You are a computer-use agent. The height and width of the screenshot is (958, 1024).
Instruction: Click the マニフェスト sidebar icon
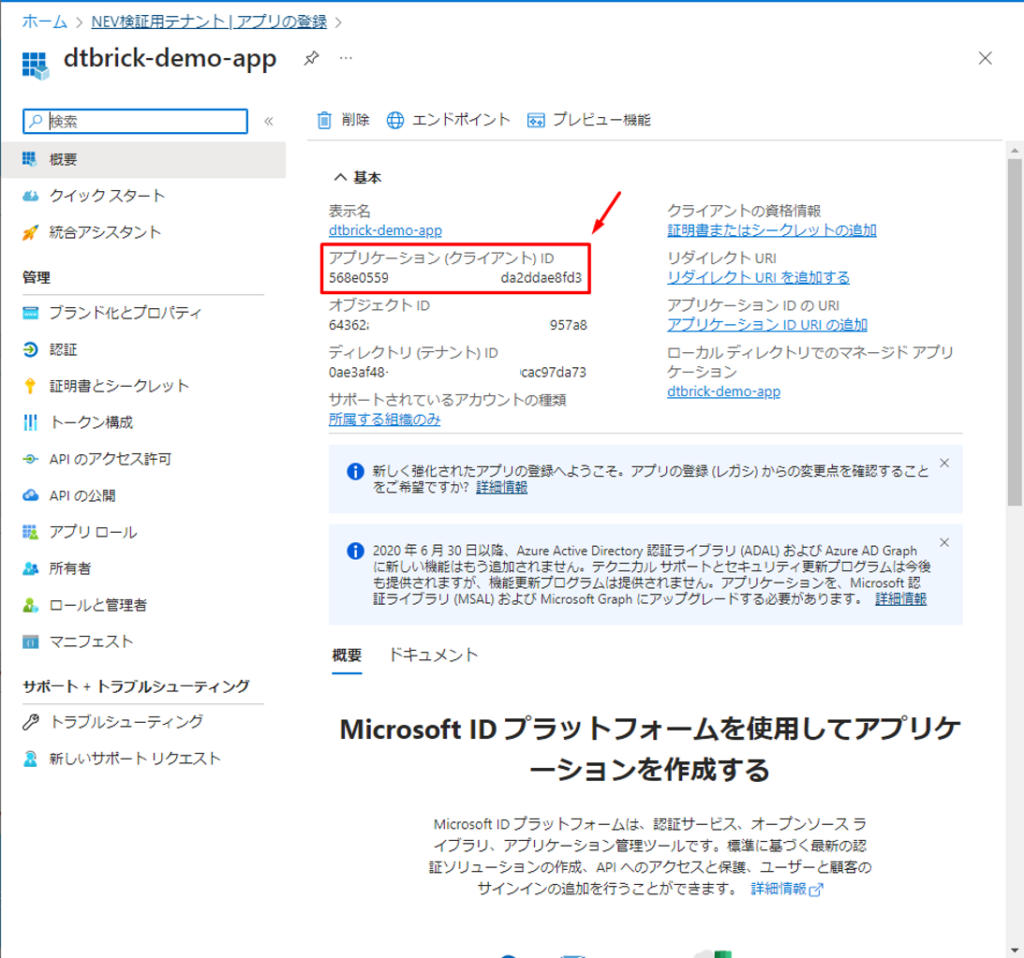30,642
